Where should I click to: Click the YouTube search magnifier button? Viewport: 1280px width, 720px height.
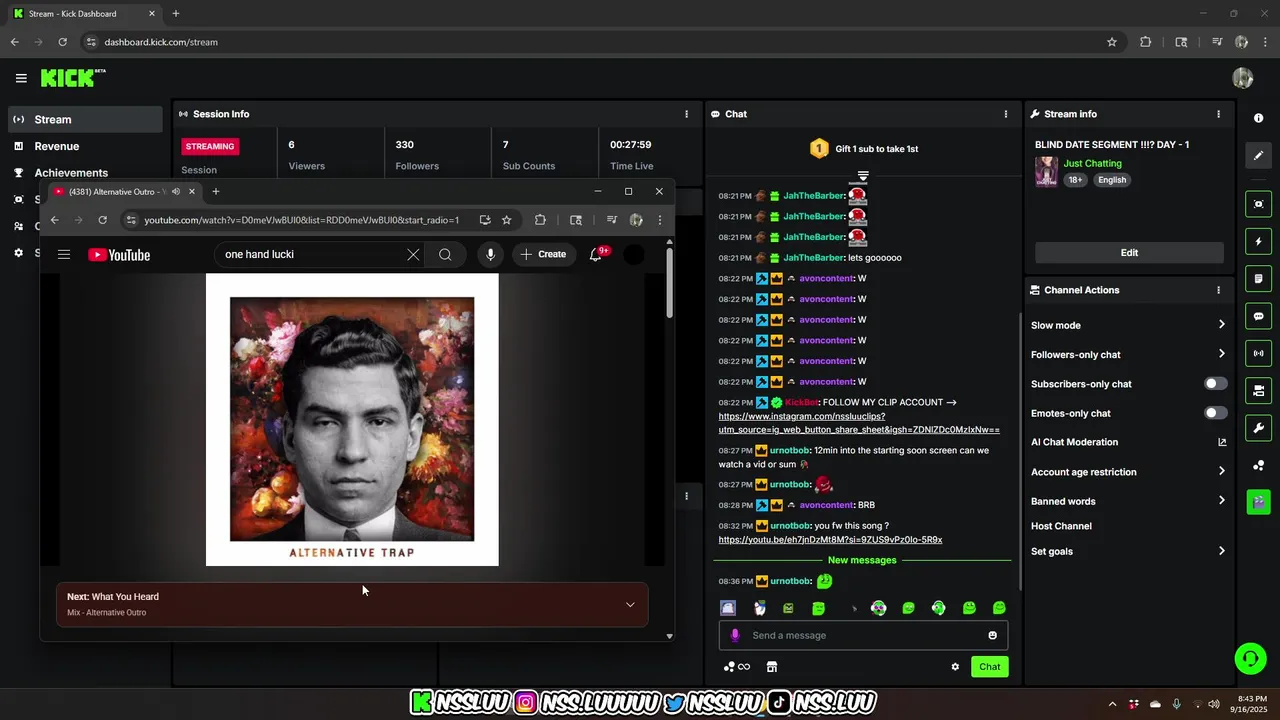445,254
